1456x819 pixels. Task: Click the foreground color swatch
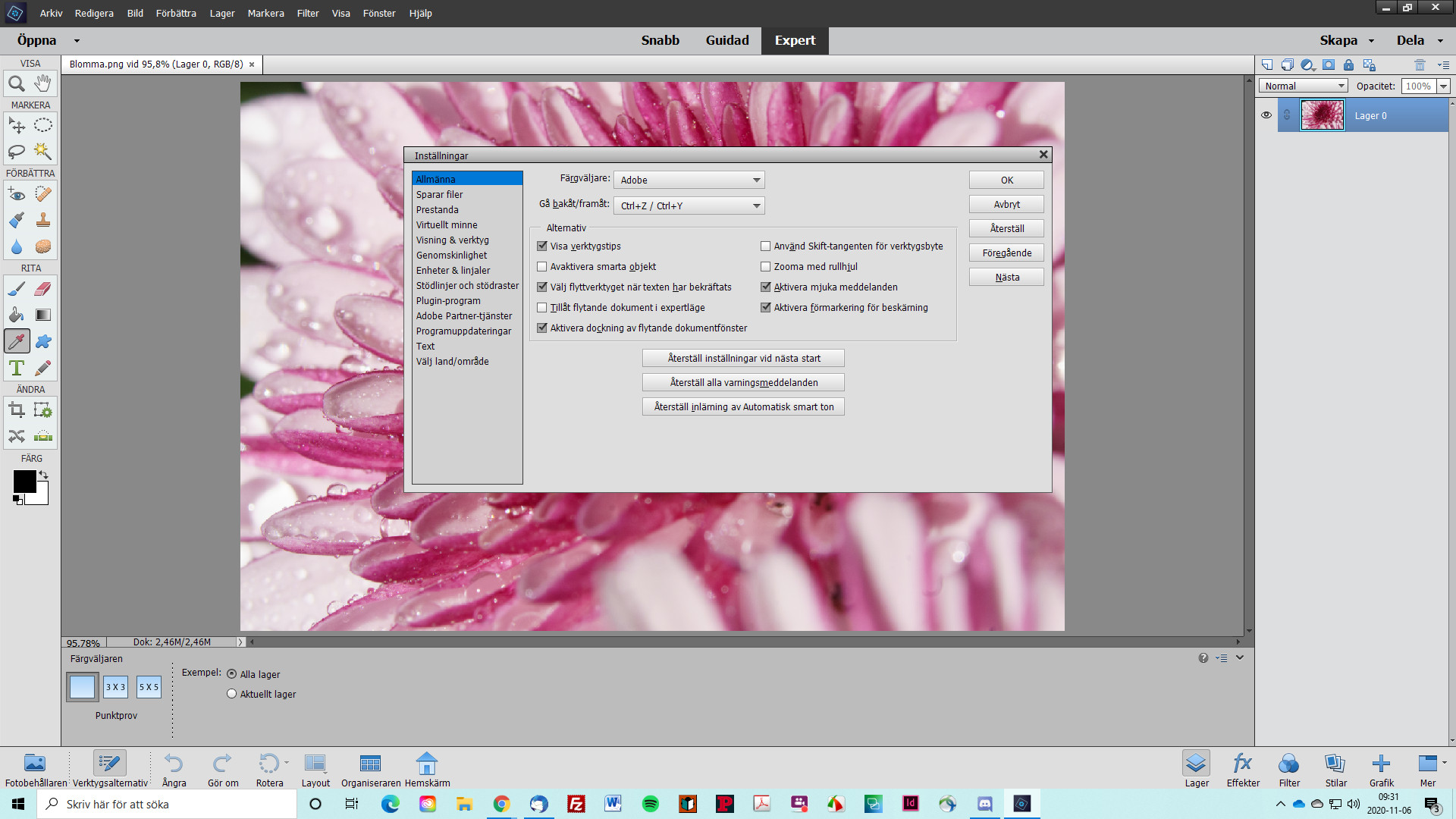tap(25, 480)
